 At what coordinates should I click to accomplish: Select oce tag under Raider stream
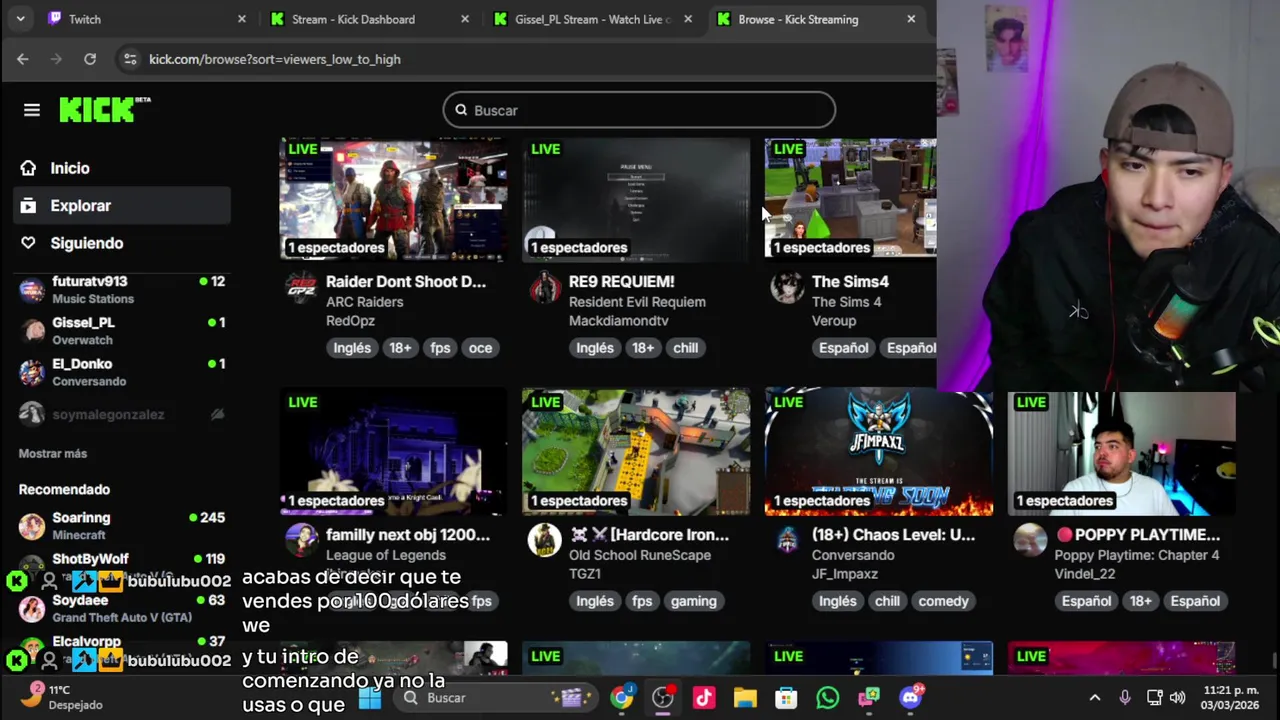tap(480, 348)
